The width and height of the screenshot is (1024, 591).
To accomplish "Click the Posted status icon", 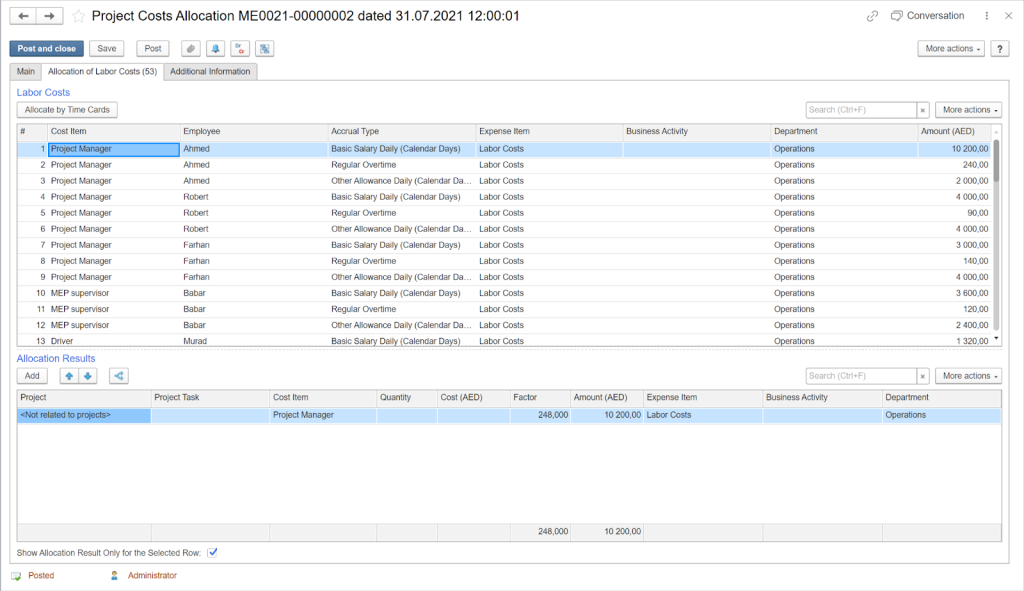I will click(x=16, y=576).
